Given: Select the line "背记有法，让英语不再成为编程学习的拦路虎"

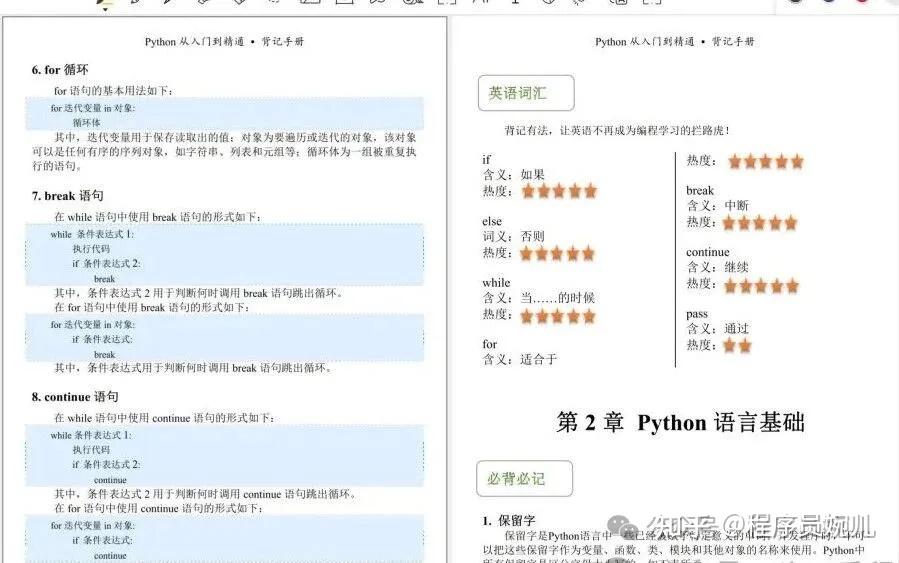Looking at the screenshot, I should click(614, 130).
